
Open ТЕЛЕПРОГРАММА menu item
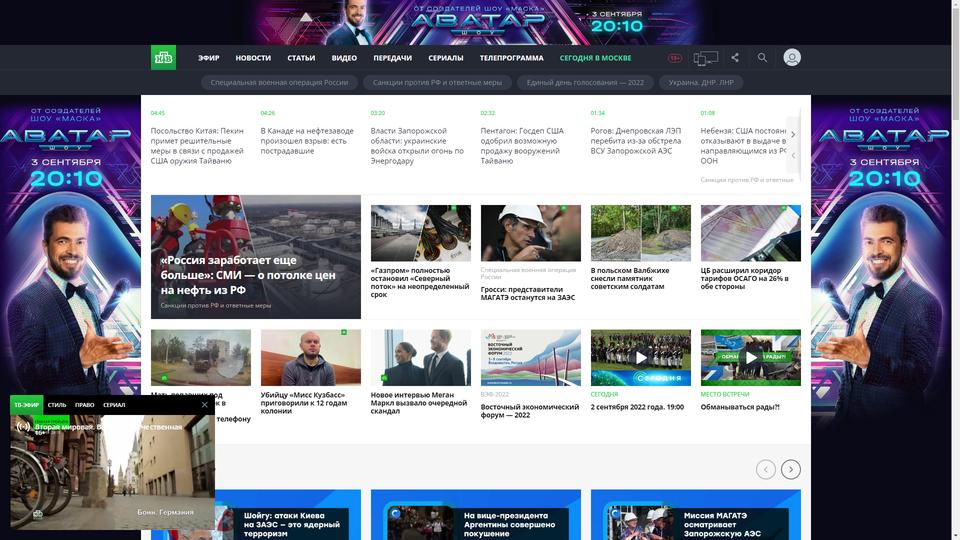click(x=511, y=58)
